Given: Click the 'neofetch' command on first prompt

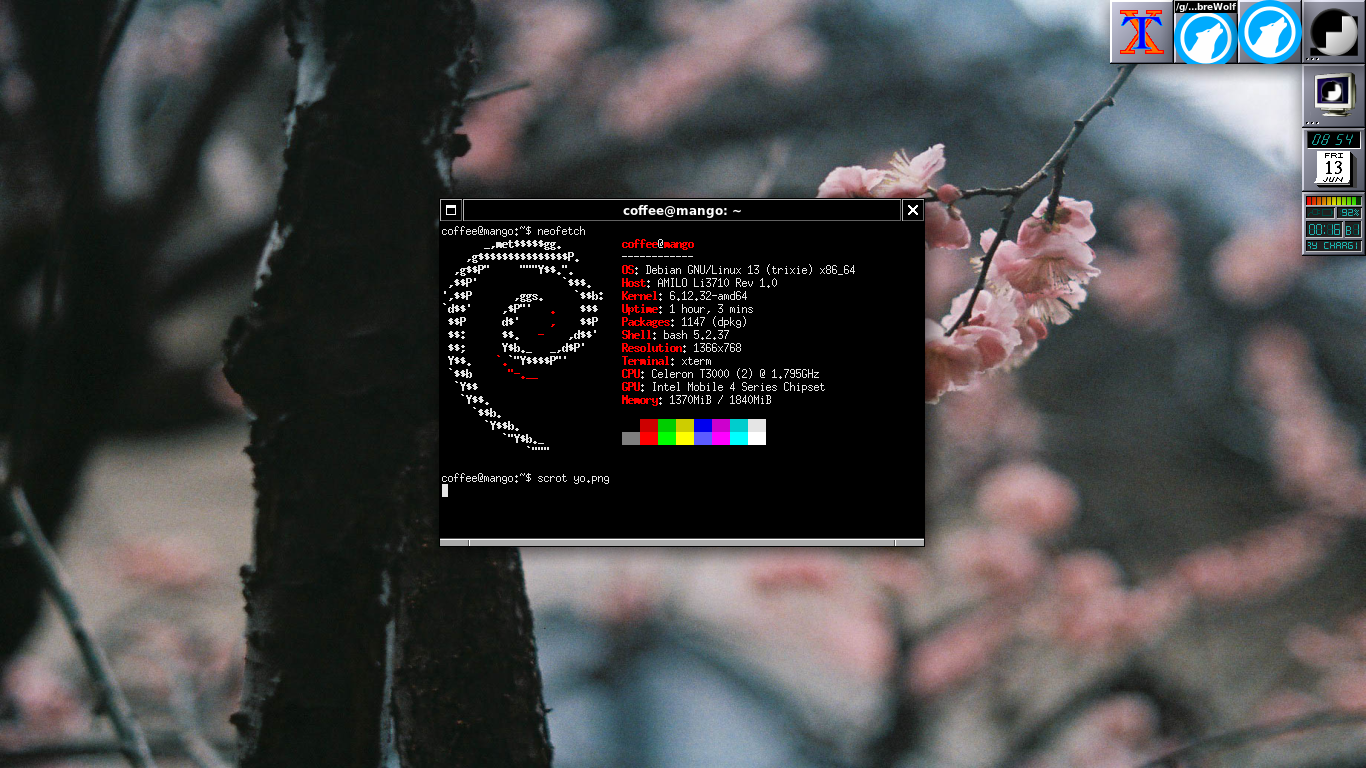Looking at the screenshot, I should tap(561, 231).
